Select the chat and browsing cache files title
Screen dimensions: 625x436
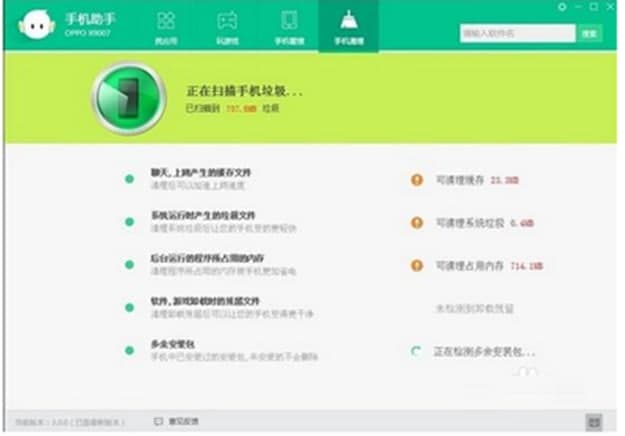(201, 173)
